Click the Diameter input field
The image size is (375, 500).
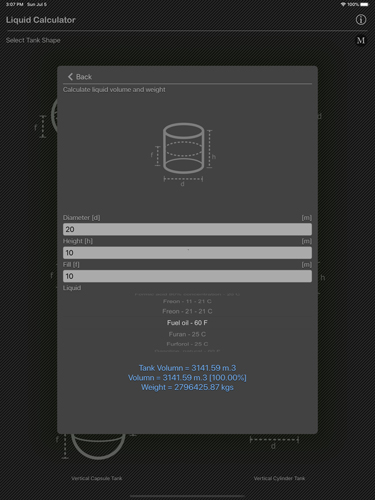(x=187, y=229)
